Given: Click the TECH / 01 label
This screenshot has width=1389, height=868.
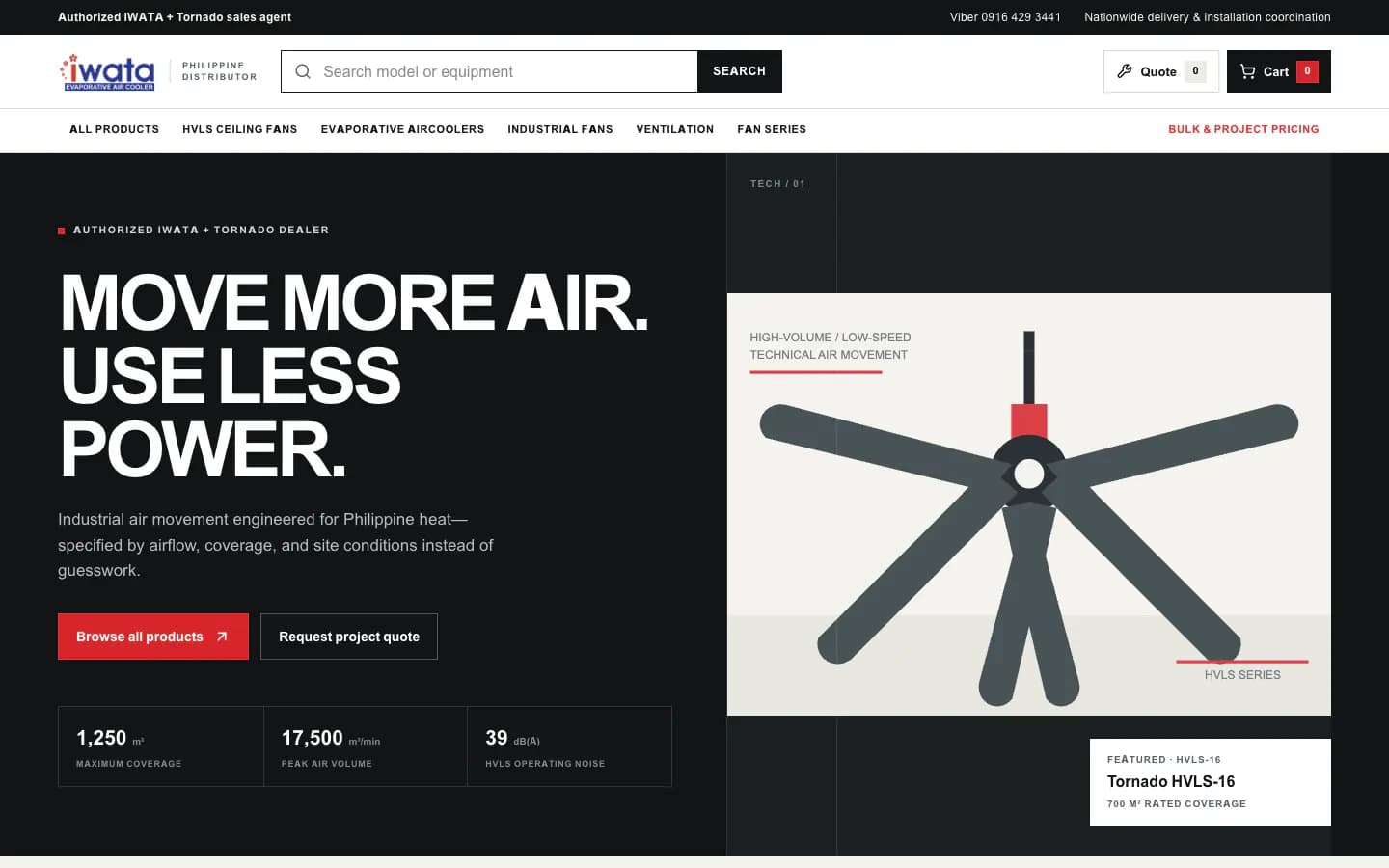Looking at the screenshot, I should (x=777, y=183).
